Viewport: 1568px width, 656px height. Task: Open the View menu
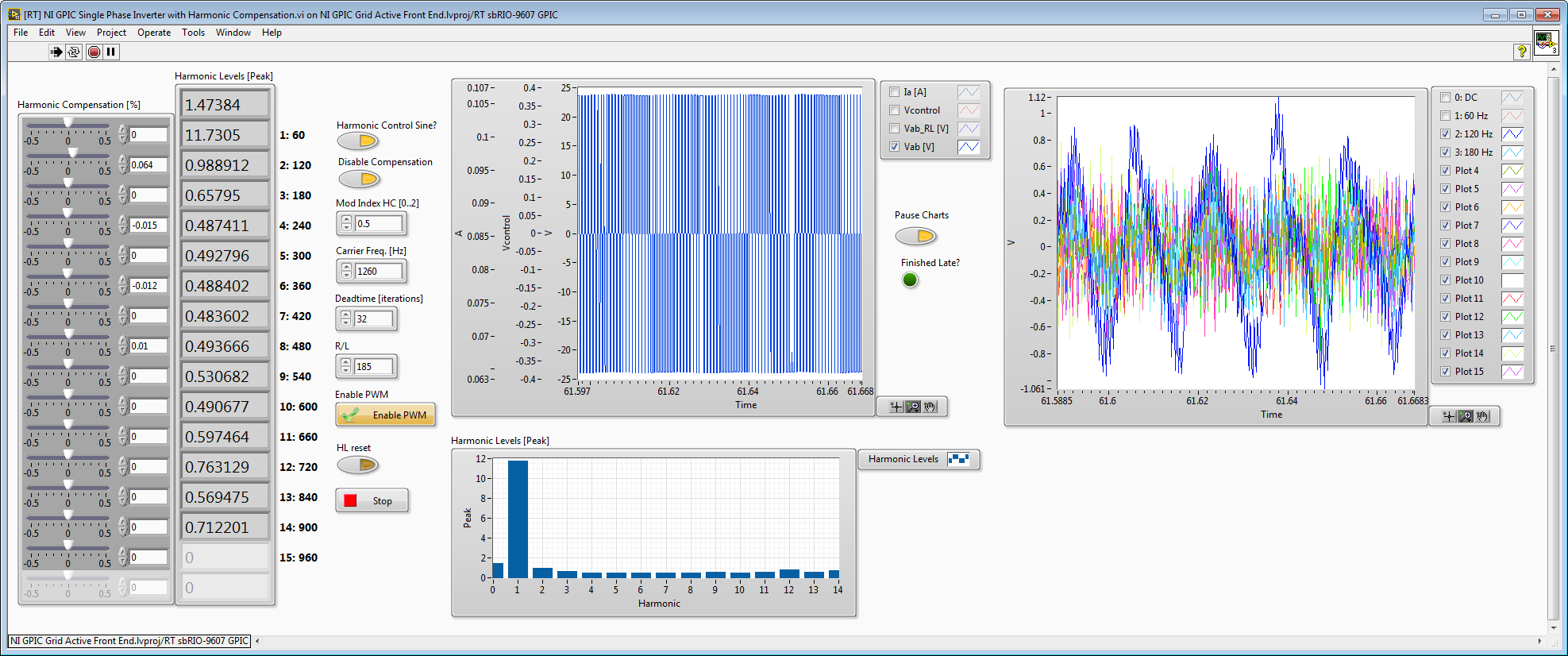[75, 33]
